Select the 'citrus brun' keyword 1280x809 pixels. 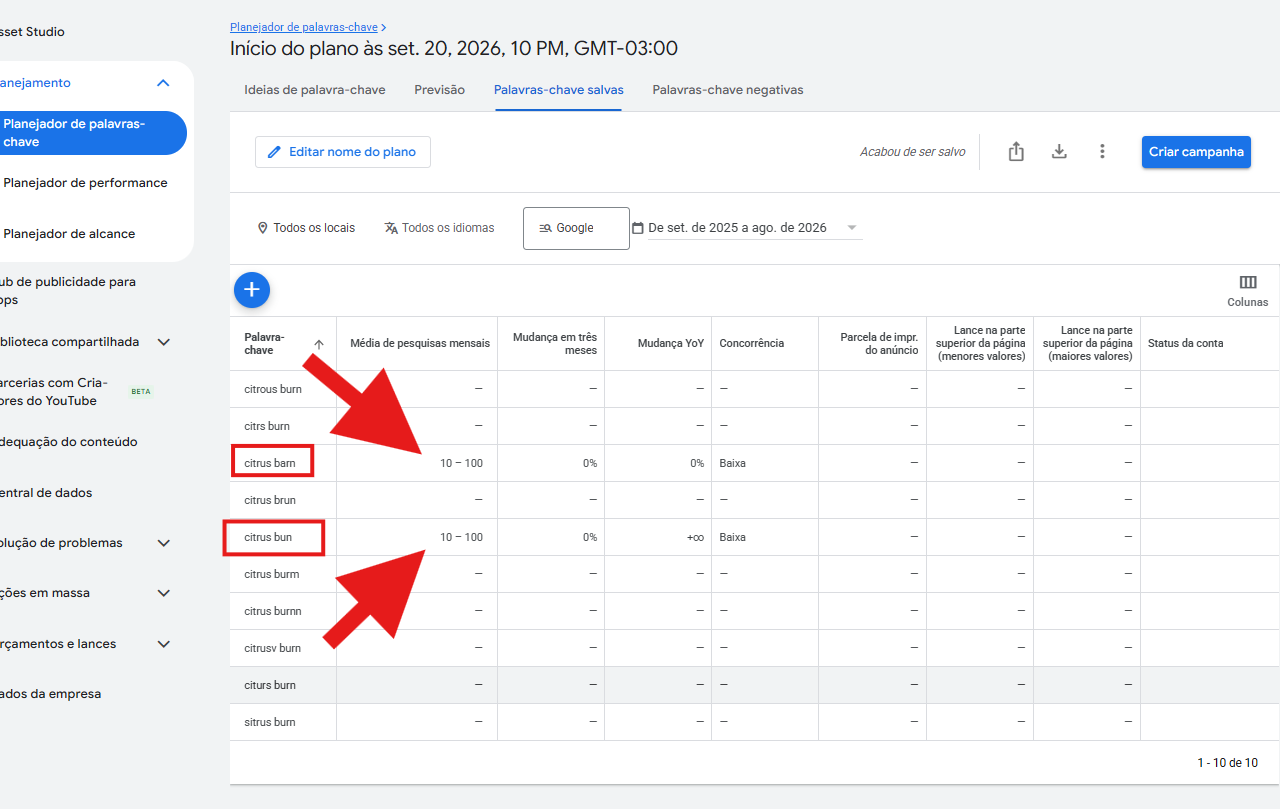coord(270,500)
